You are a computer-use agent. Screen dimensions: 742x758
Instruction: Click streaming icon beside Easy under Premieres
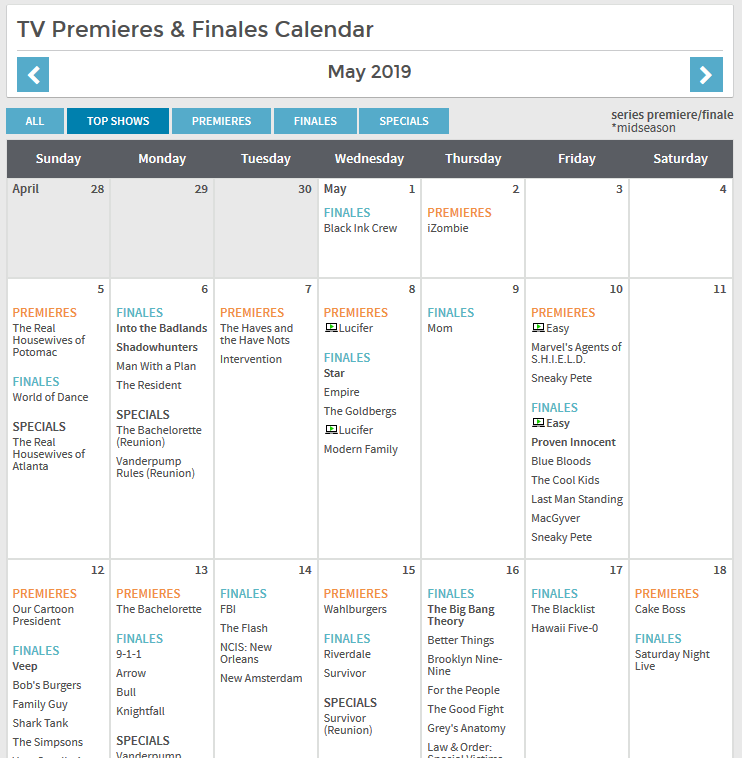[x=537, y=328]
